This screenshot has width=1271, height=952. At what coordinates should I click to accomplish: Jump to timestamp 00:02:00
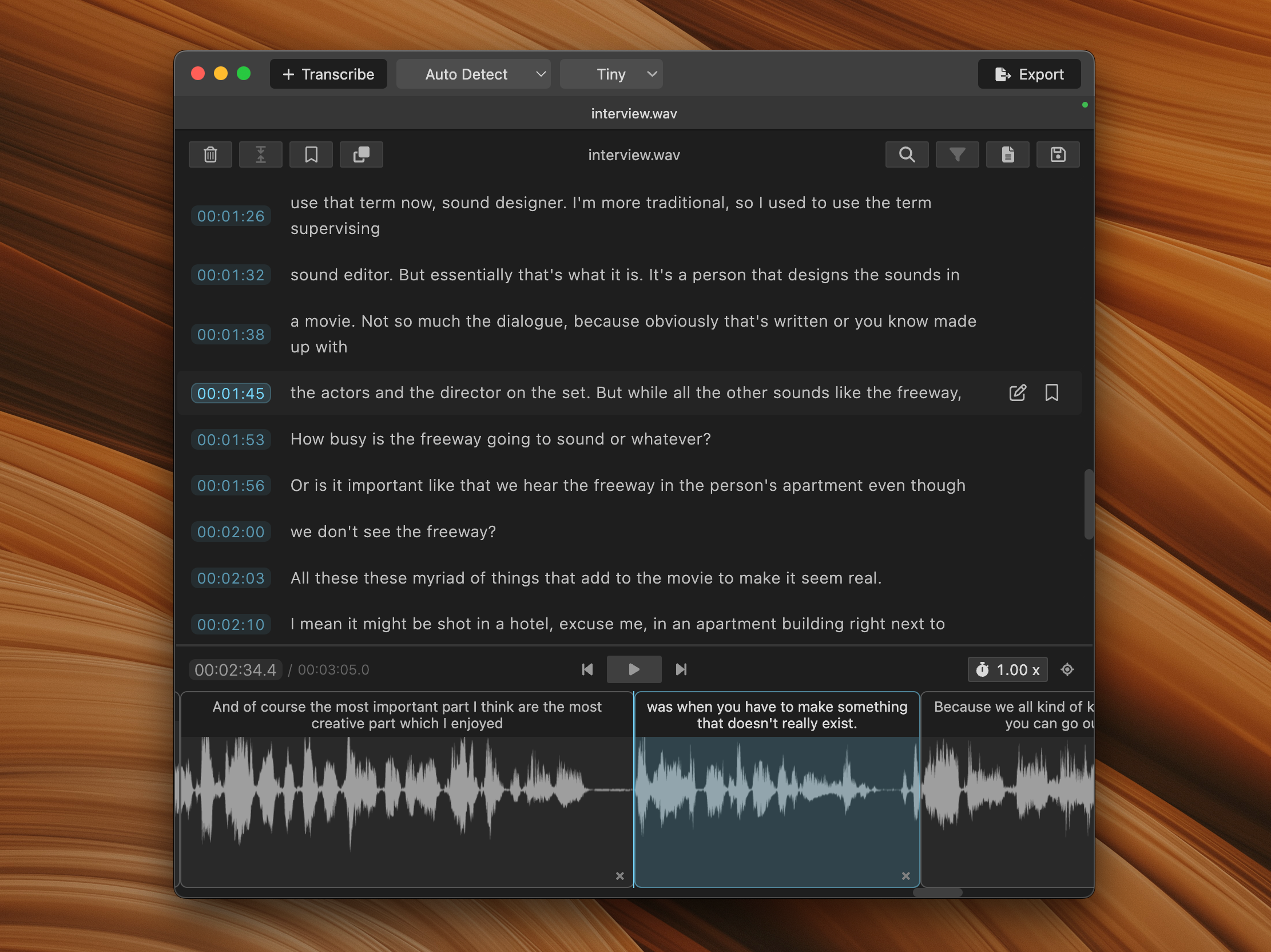point(231,532)
